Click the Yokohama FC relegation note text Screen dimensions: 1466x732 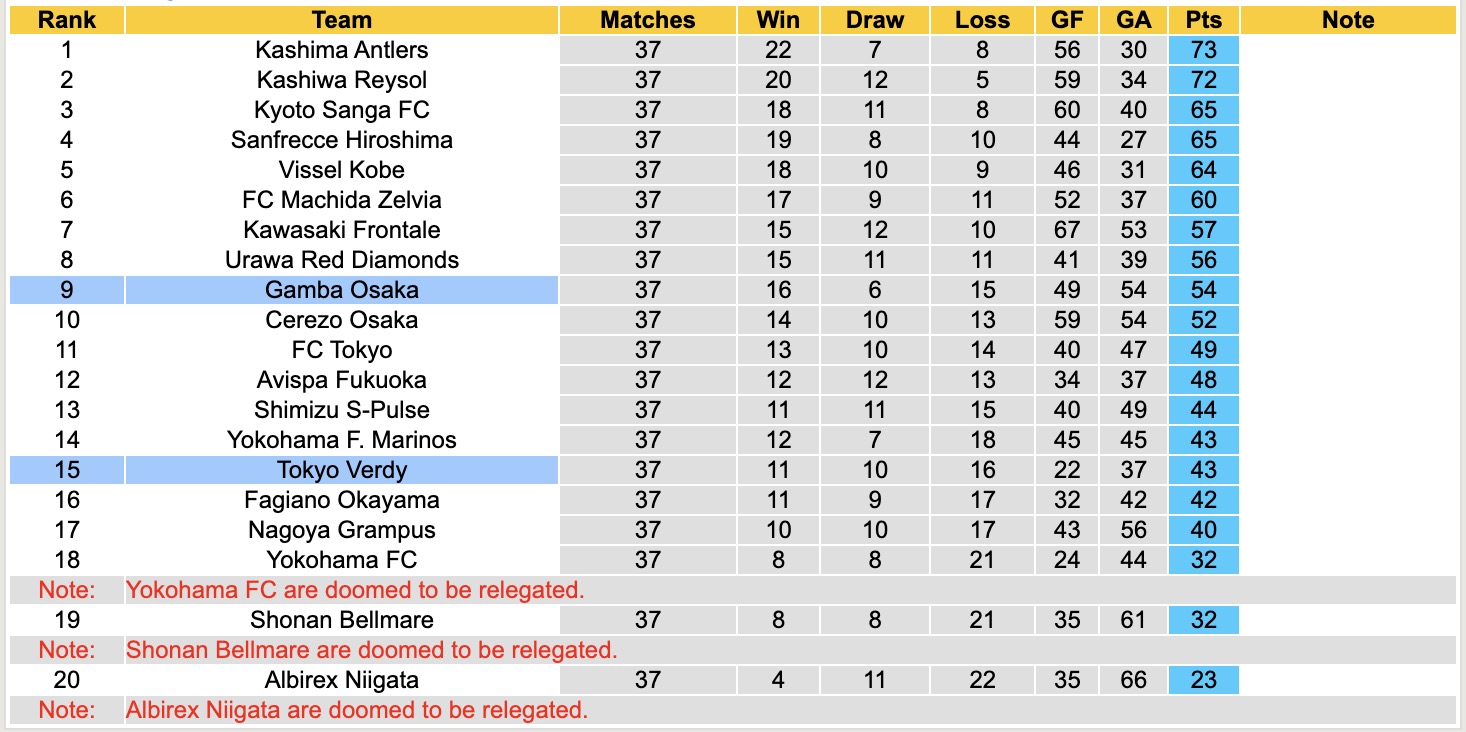(355, 590)
